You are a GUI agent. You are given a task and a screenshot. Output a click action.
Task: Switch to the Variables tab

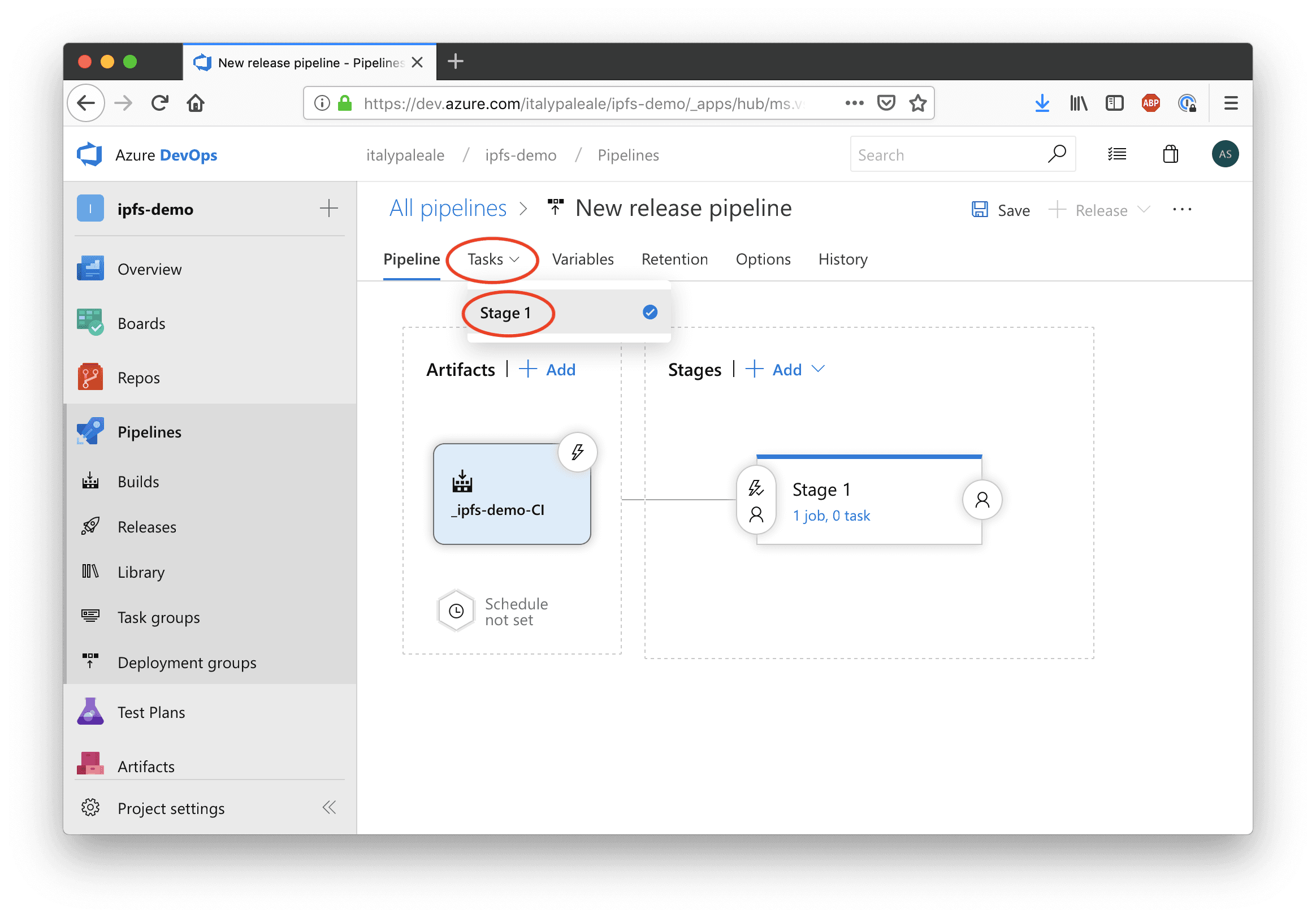(583, 259)
